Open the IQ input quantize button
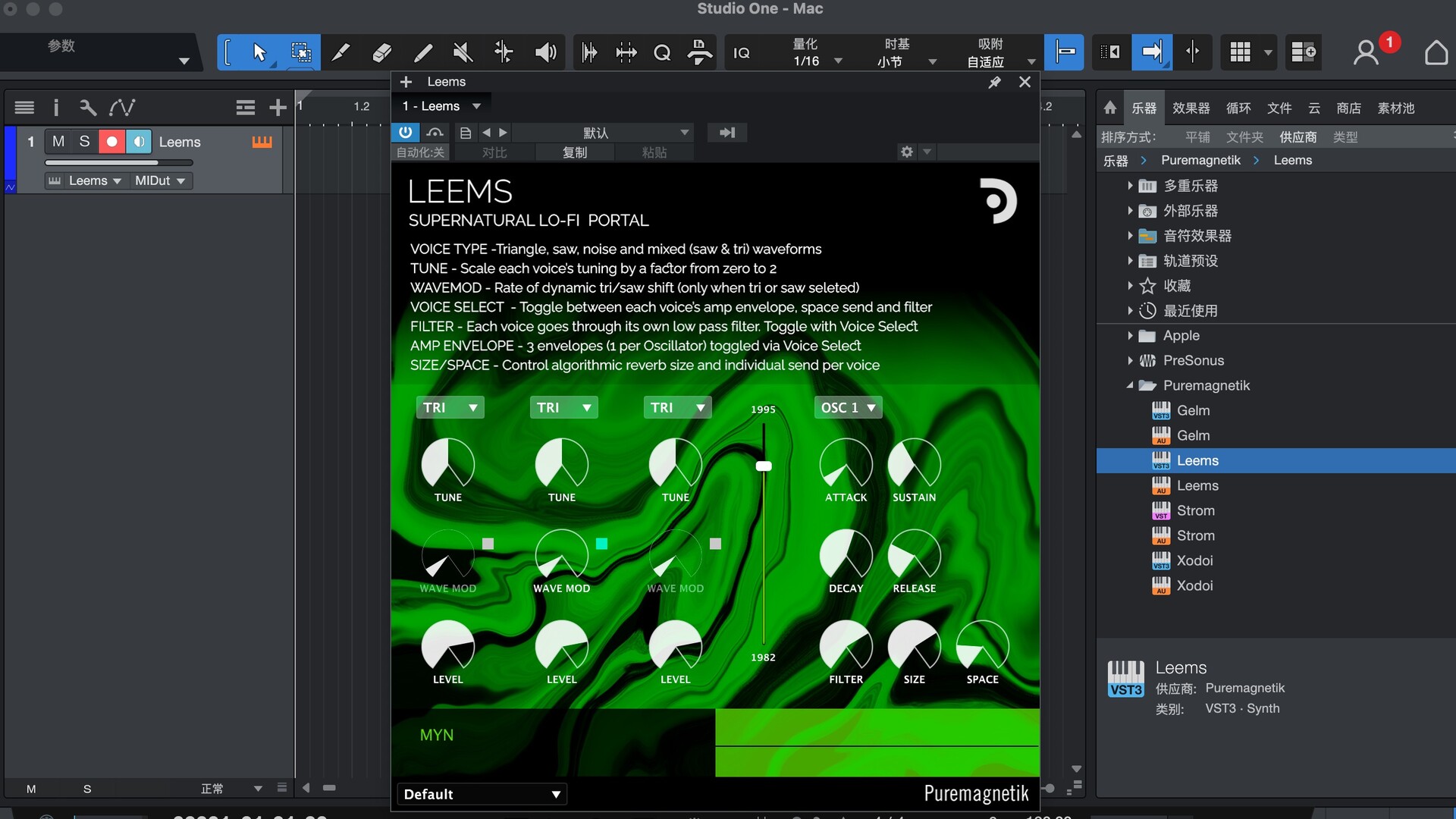The height and width of the screenshot is (819, 1456). pos(742,52)
